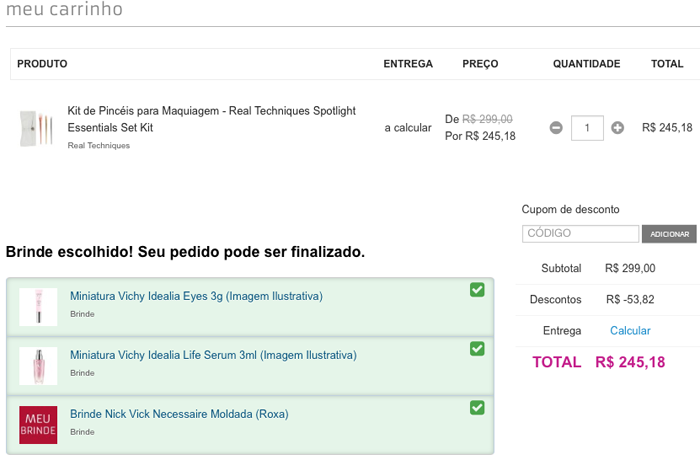Uncheck the Vichy Idealia Life Serum gift checkbox
Screen dimensions: 700x460
coord(477,349)
